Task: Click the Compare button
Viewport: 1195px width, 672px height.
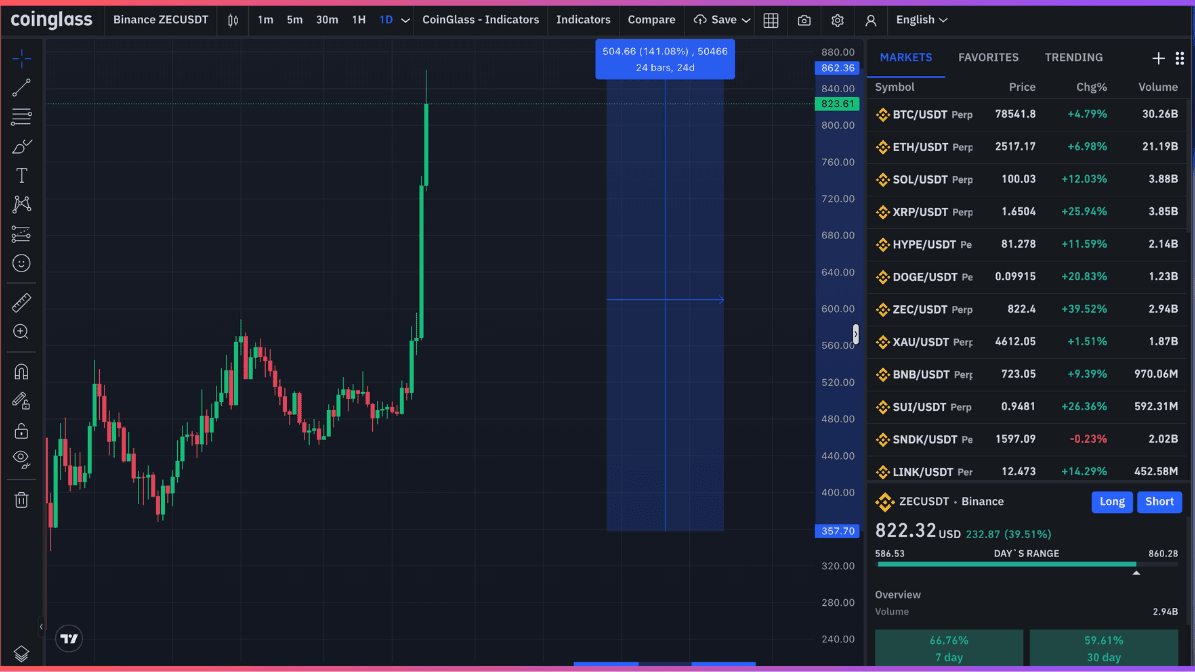Action: 652,20
